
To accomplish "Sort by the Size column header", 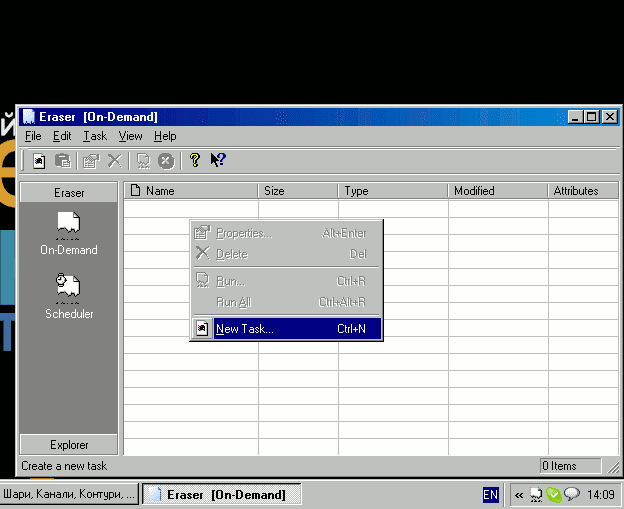I will 298,191.
